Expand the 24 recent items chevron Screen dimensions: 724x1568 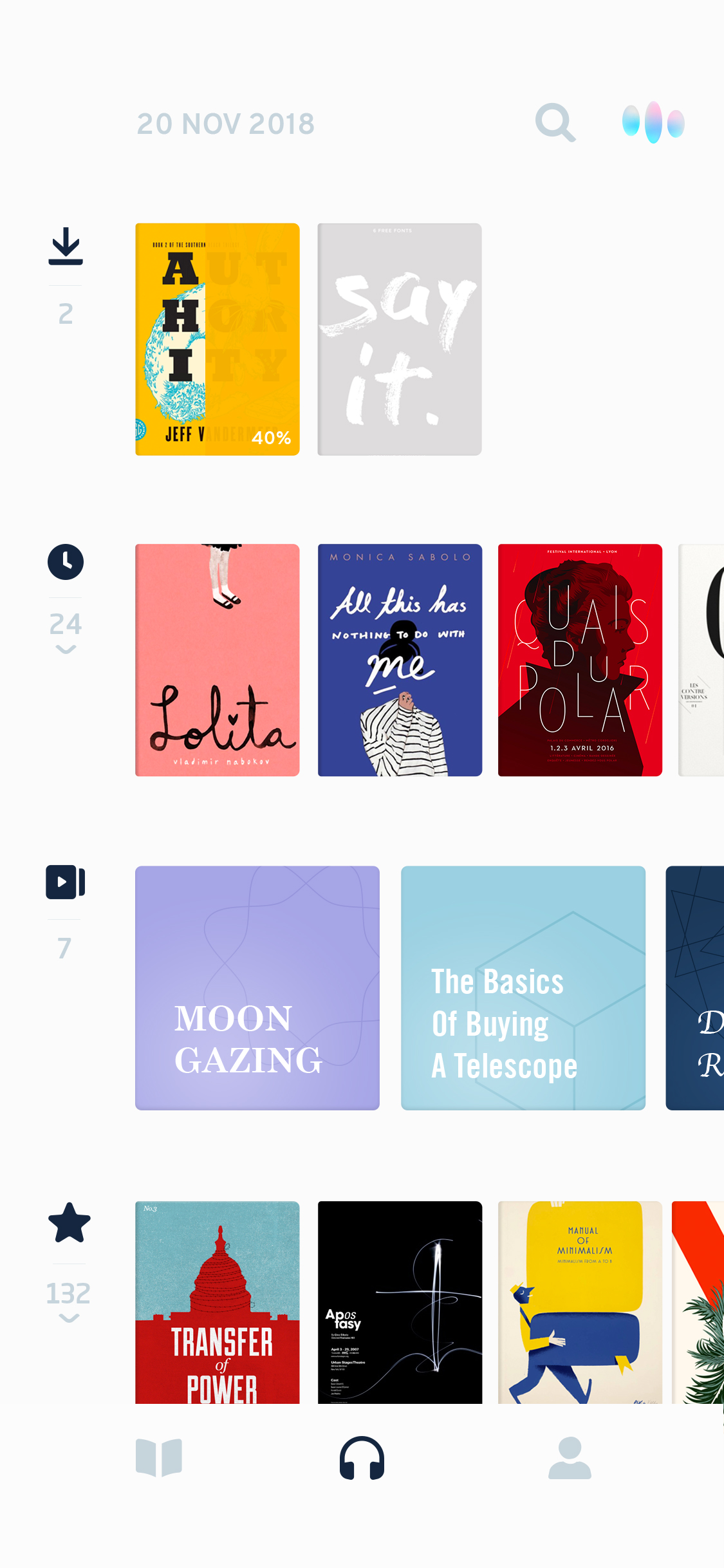click(66, 649)
